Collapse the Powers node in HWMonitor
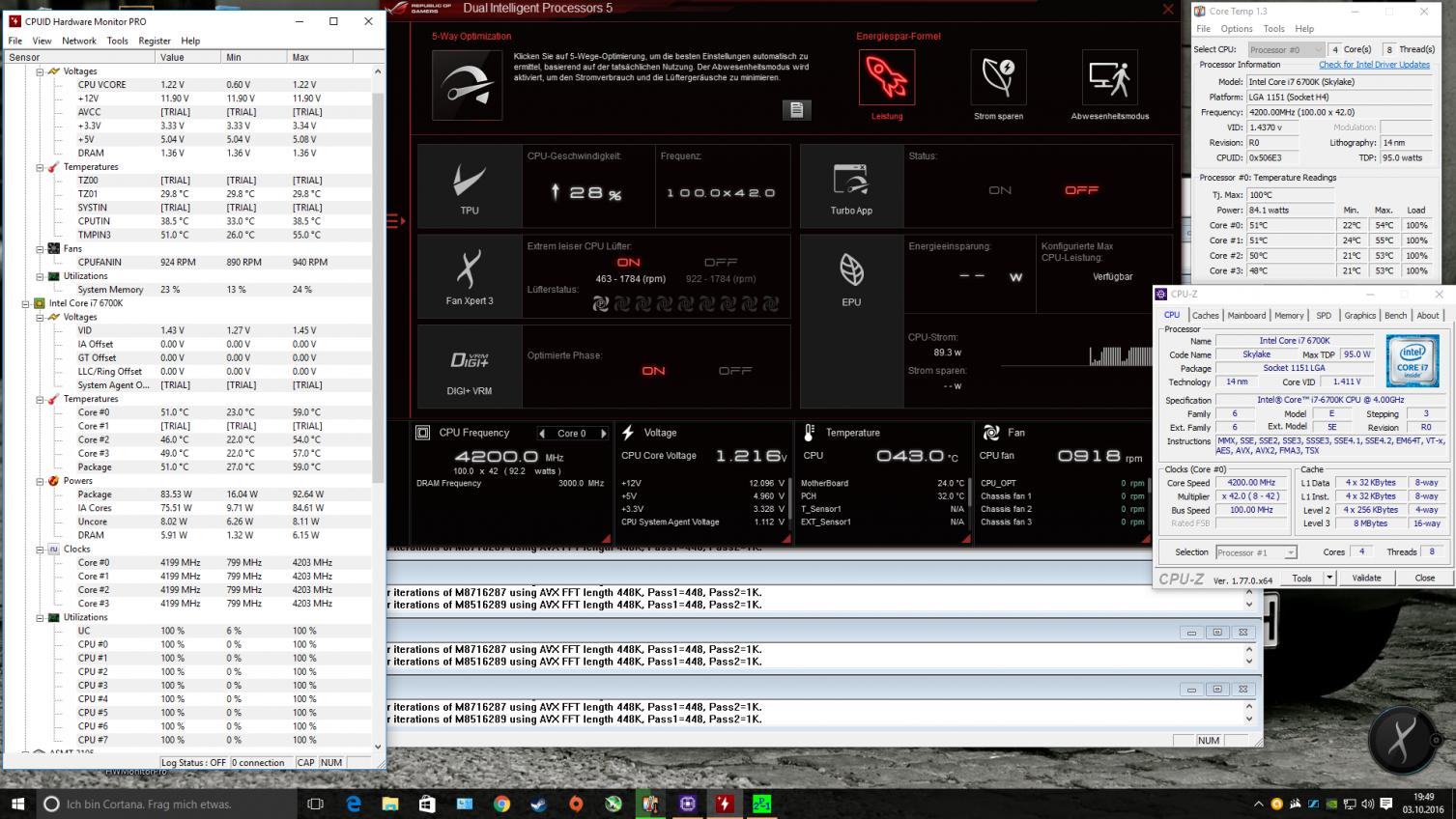This screenshot has width=1456, height=819. click(x=40, y=481)
